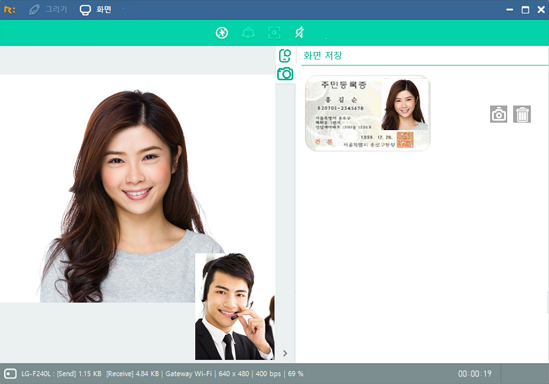Click the agent self-view video thumbnail

point(235,306)
